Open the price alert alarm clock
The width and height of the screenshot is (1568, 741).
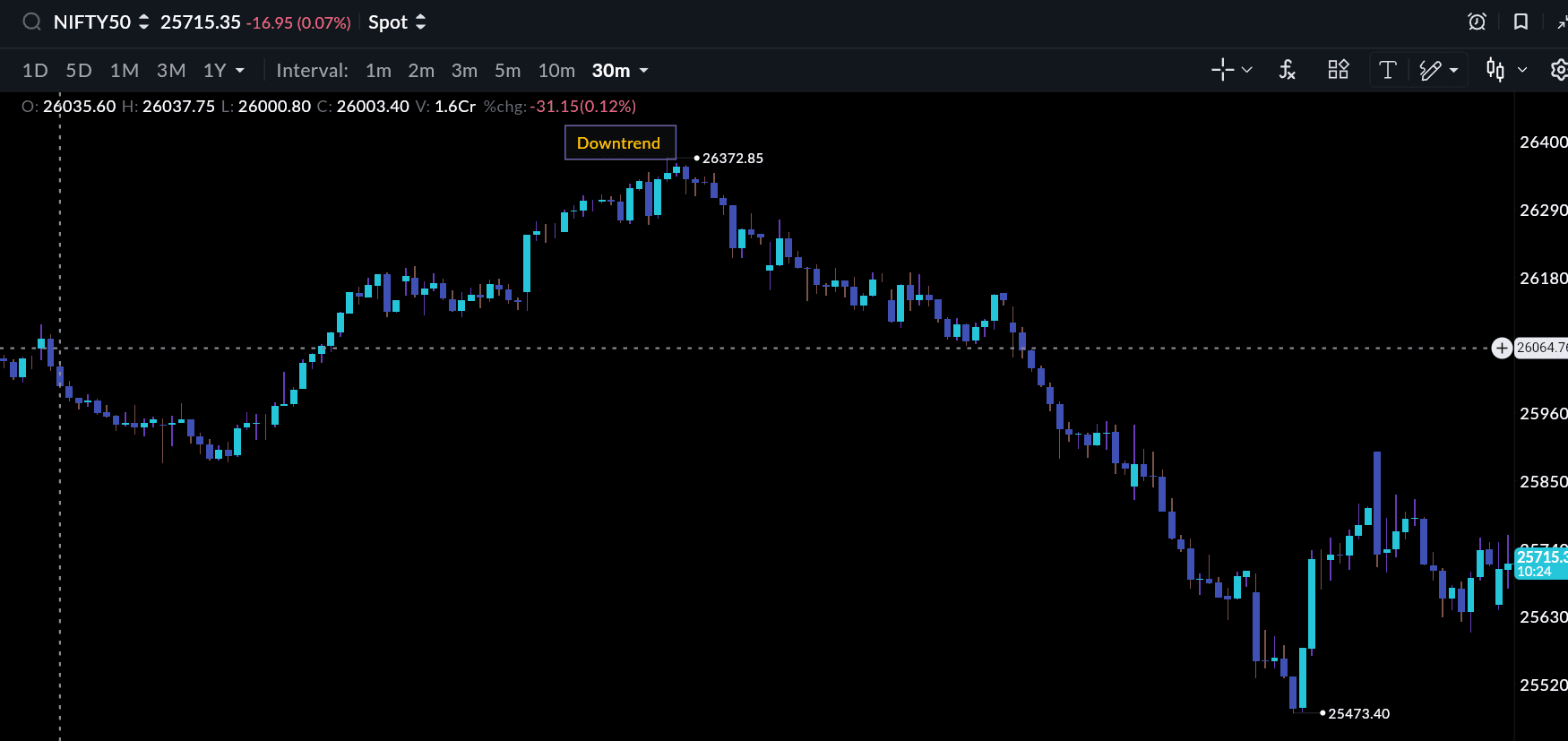pos(1477,22)
